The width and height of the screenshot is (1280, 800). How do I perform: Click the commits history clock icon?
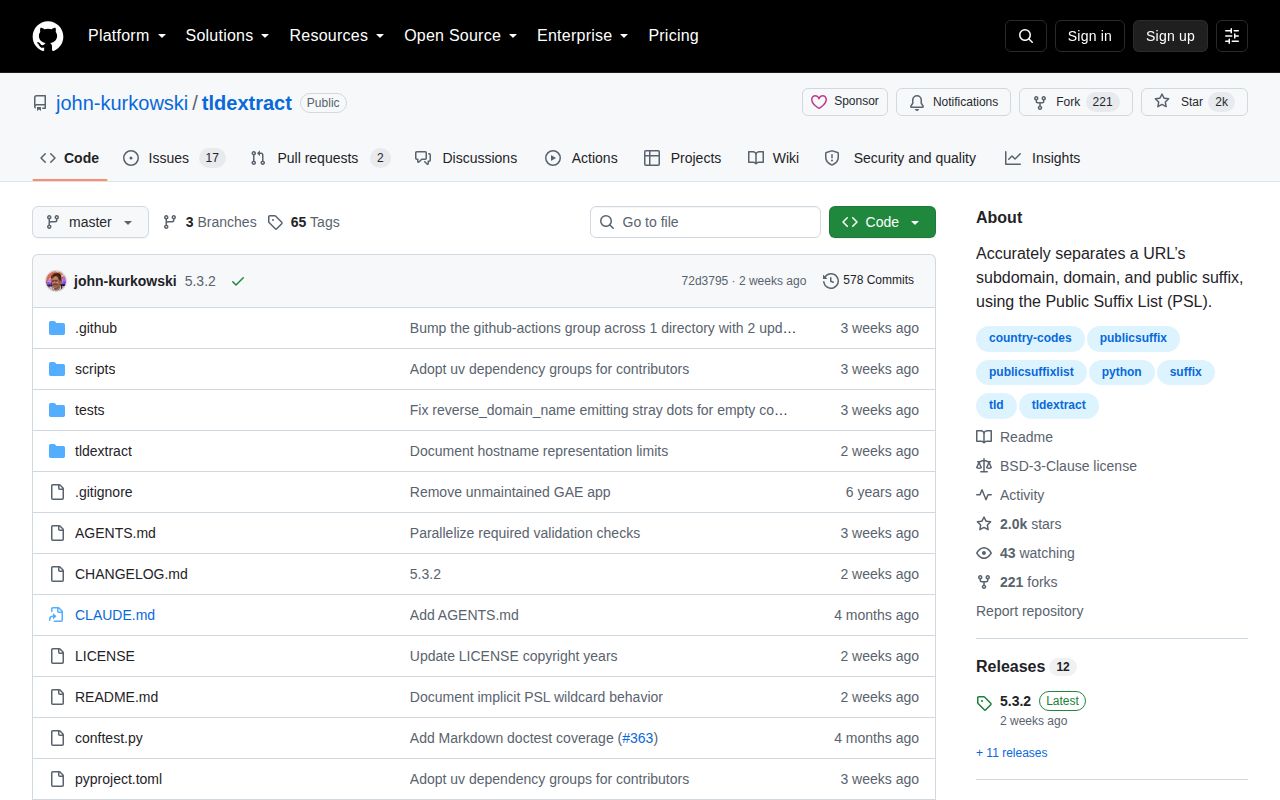pyautogui.click(x=831, y=281)
